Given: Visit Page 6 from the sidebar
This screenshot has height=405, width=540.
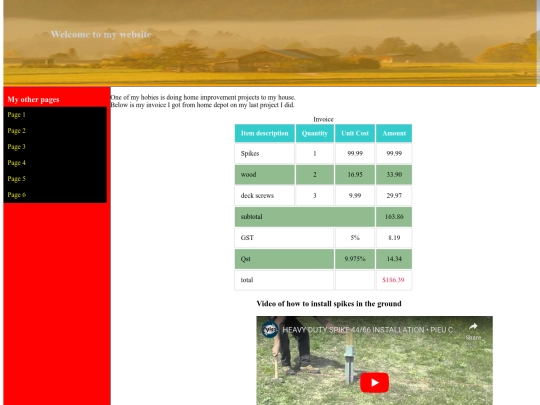Looking at the screenshot, I should 17,195.
